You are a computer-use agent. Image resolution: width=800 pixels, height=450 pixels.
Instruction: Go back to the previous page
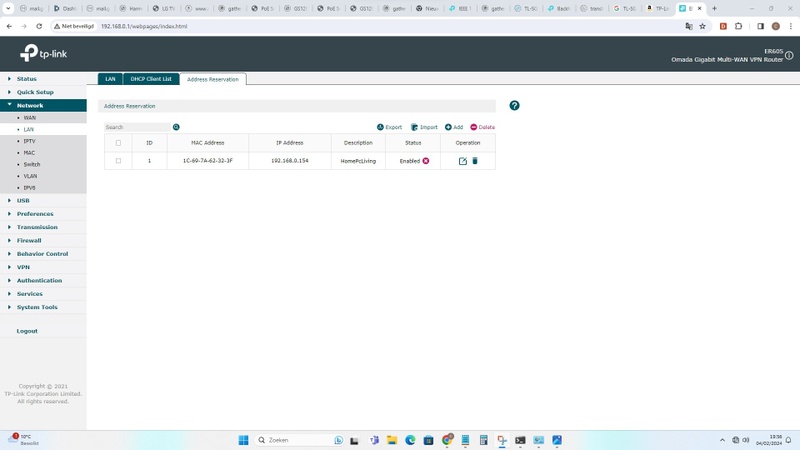(x=9, y=26)
